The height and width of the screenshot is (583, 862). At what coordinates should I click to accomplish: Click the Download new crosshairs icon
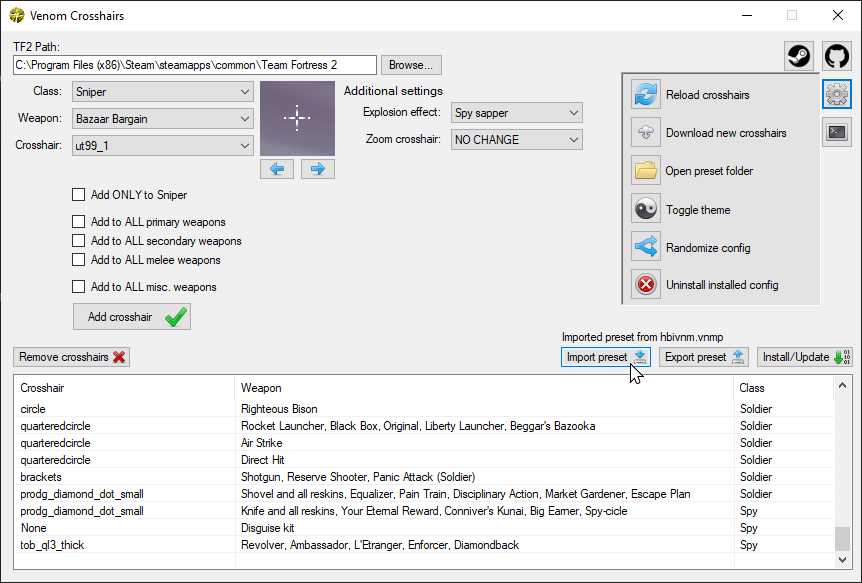tap(645, 133)
